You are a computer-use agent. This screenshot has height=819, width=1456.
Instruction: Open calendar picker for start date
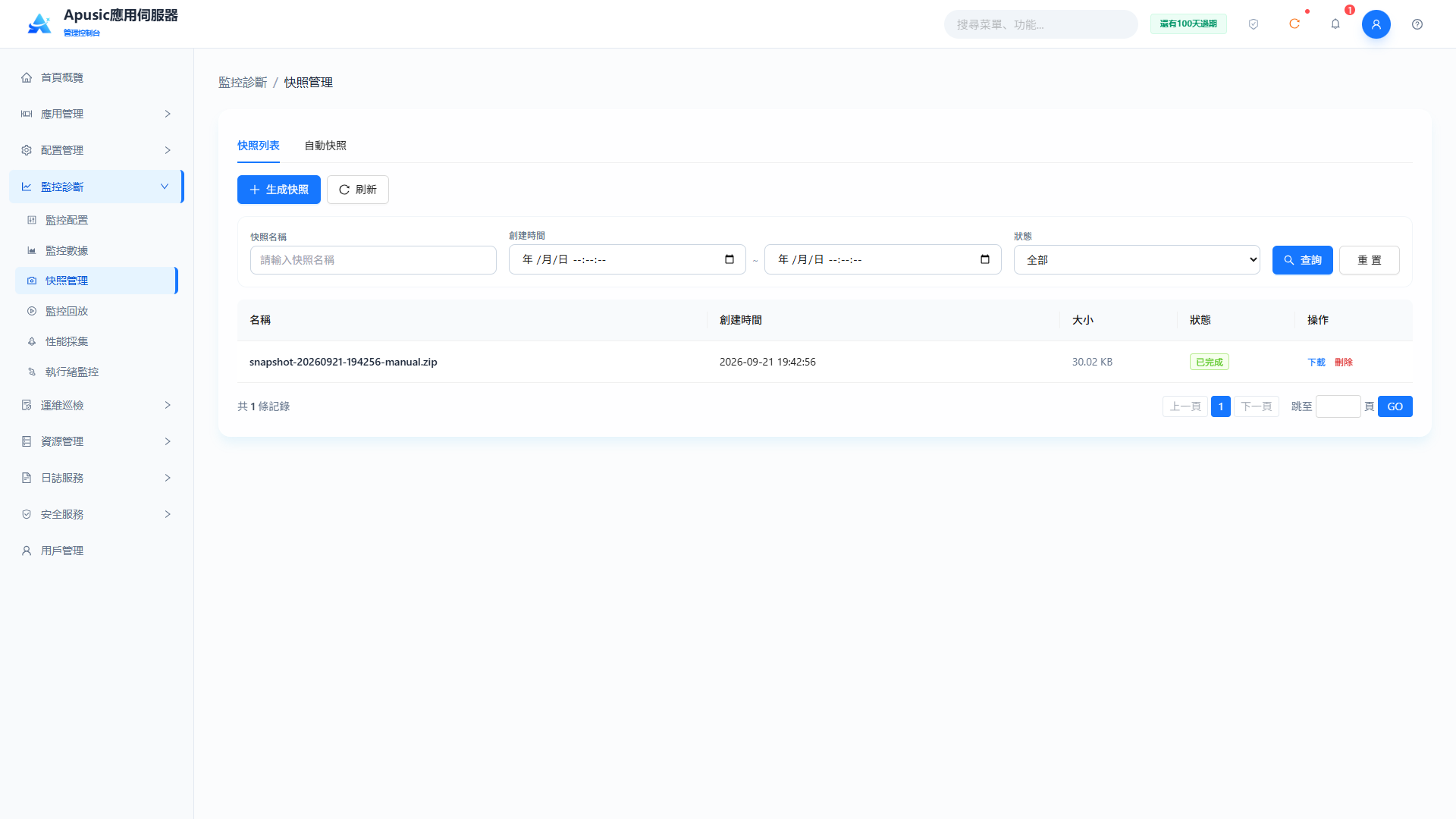[x=730, y=259]
